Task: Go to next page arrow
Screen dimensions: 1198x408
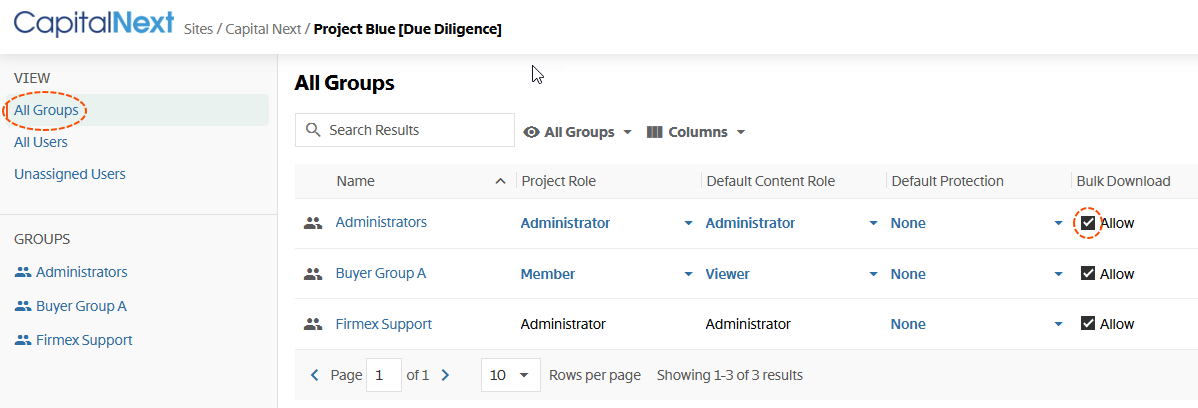Action: 446,375
